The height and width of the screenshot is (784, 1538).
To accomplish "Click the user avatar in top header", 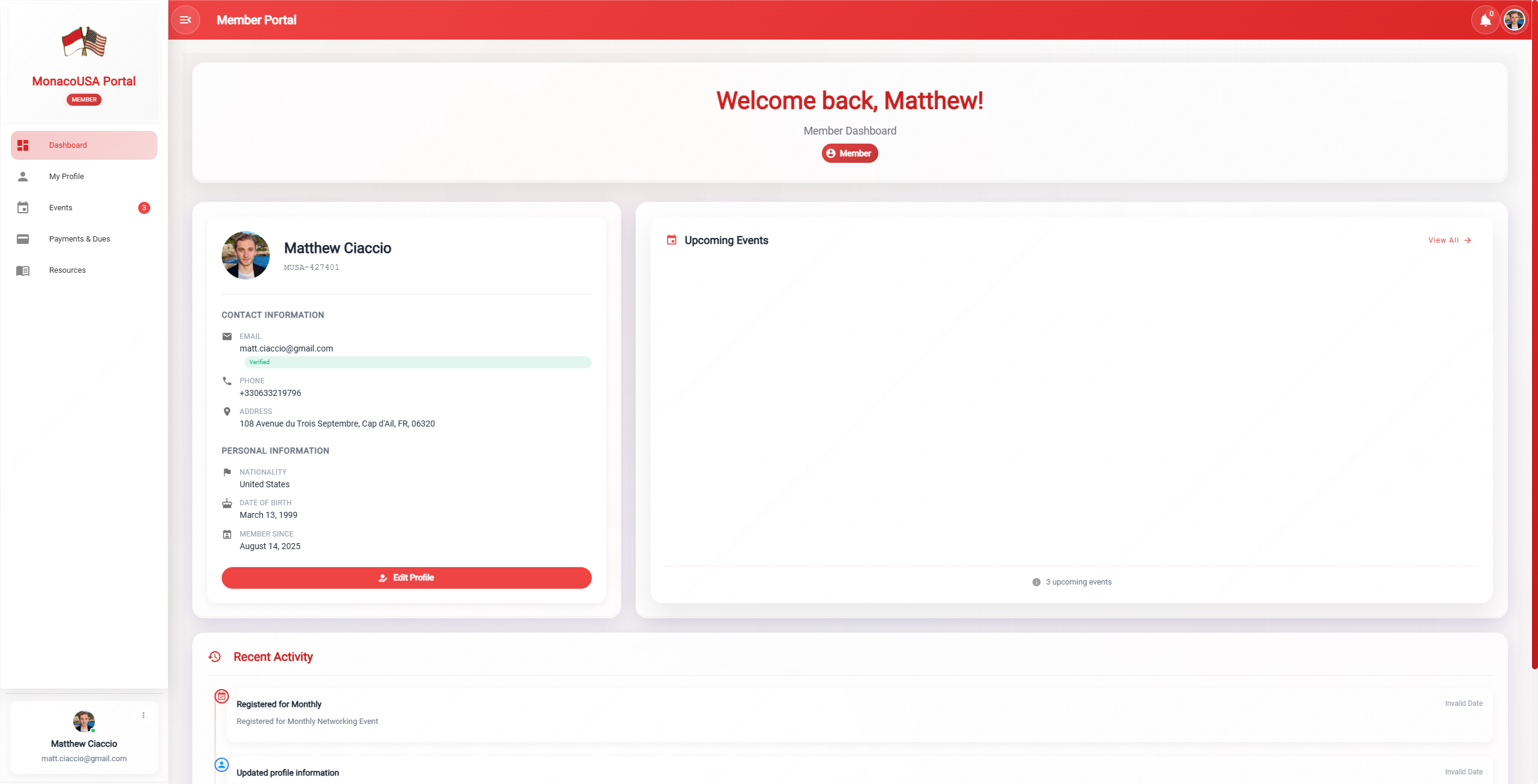I will [x=1514, y=20].
